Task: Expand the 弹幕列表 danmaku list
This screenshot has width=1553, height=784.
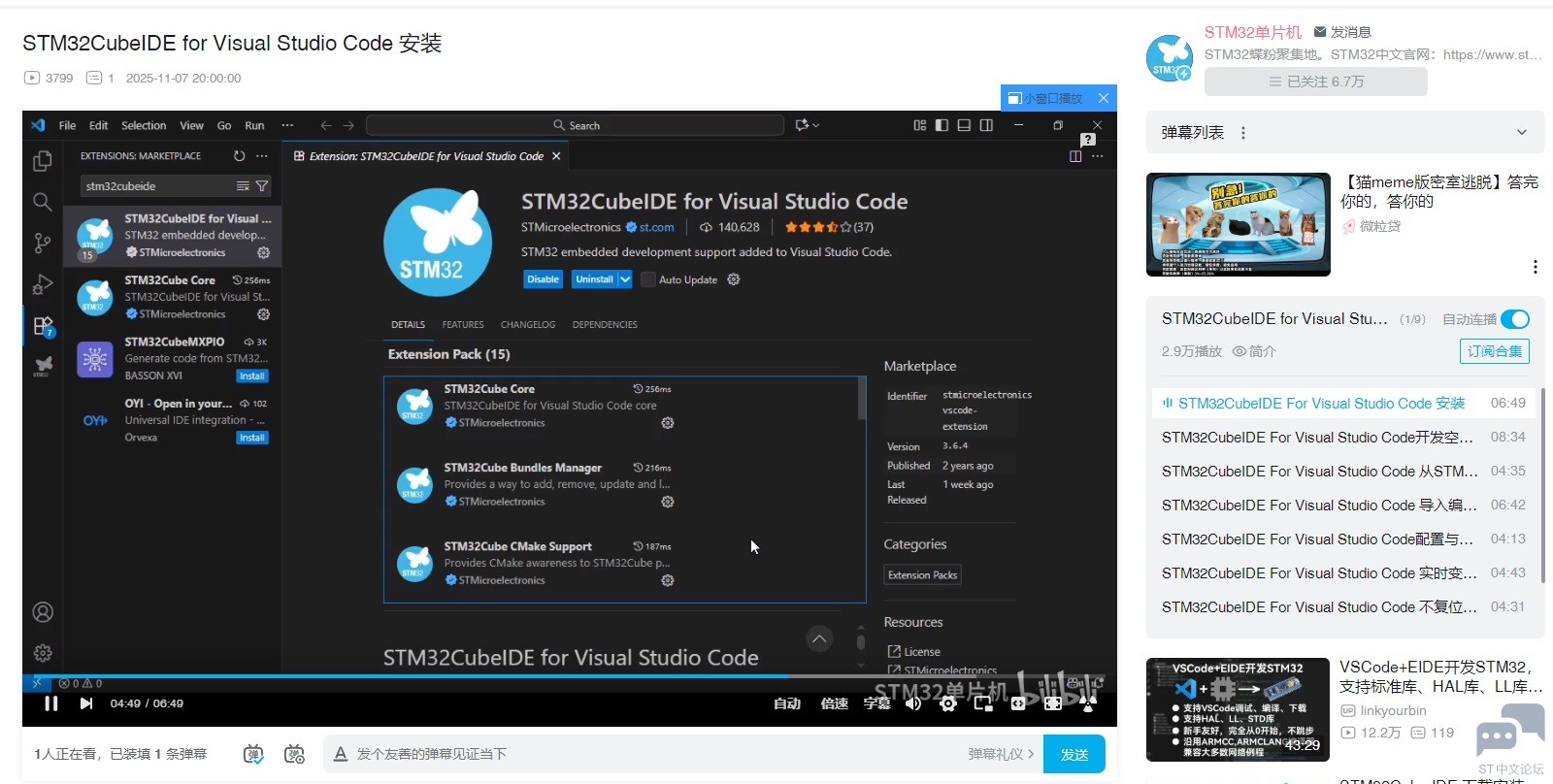Action: click(x=1522, y=133)
